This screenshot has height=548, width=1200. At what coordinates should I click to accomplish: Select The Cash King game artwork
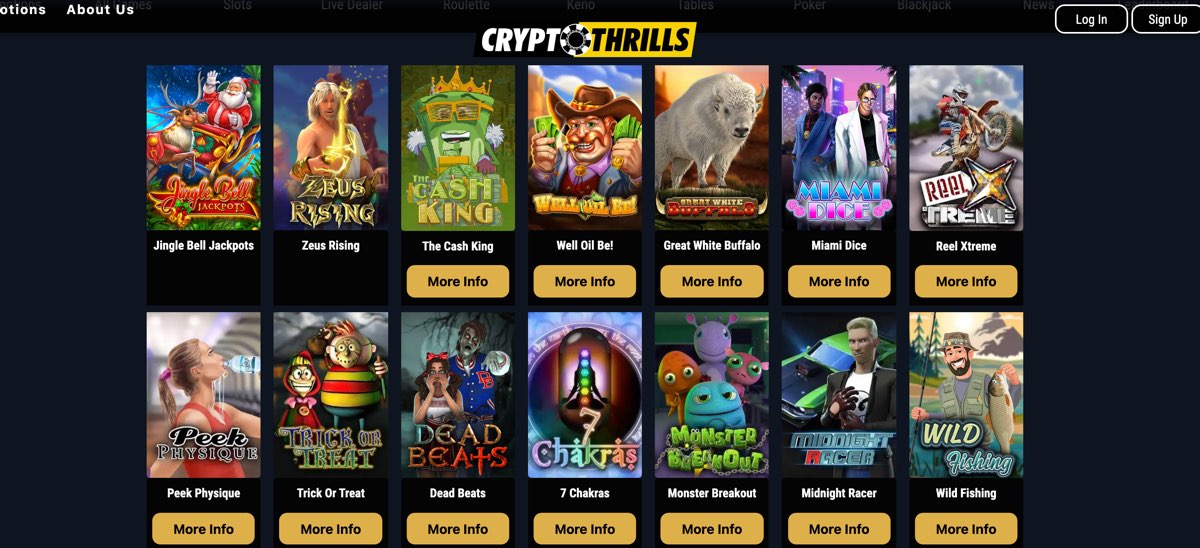pos(458,148)
